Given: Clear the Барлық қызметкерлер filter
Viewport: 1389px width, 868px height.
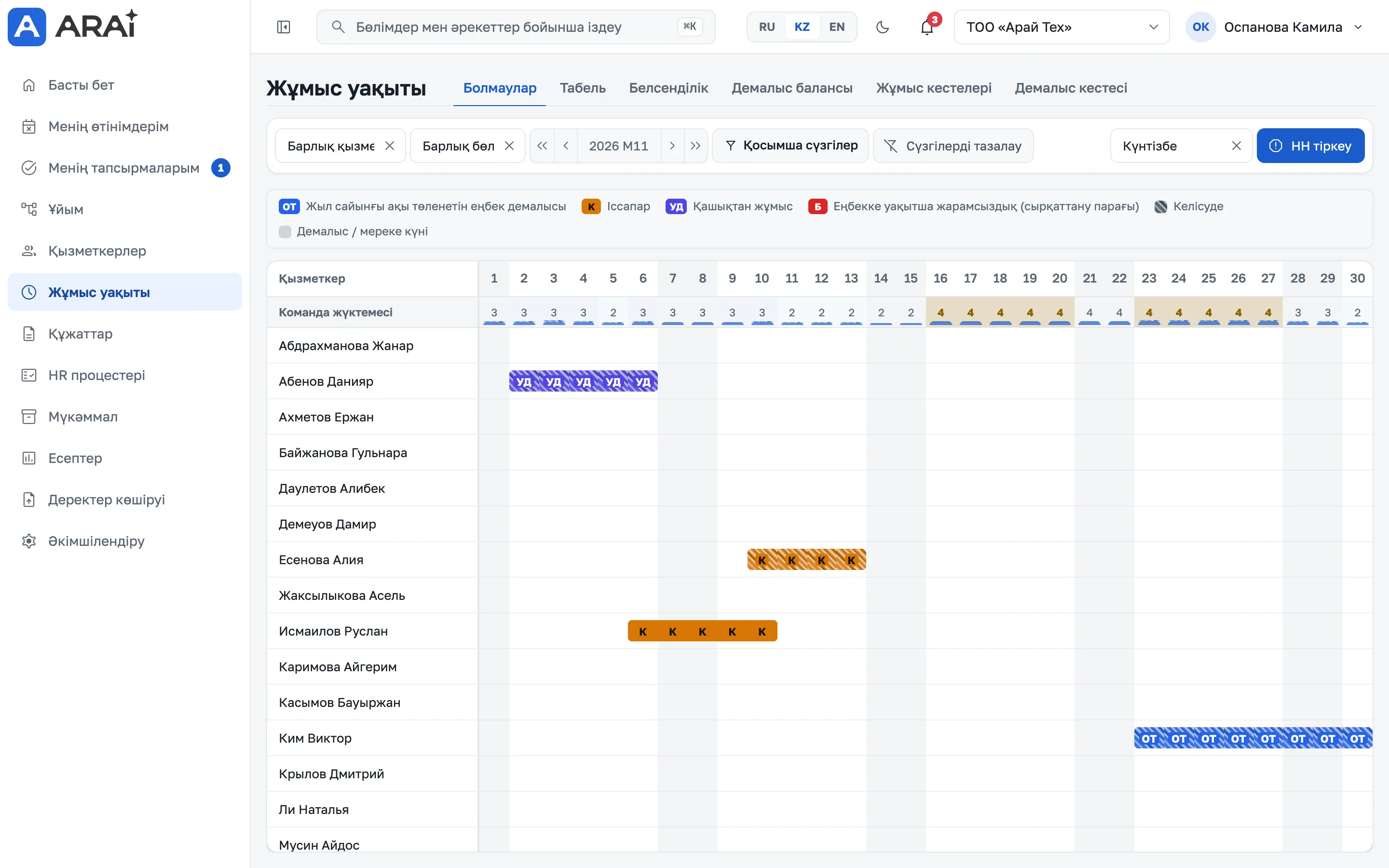Looking at the screenshot, I should pyautogui.click(x=390, y=146).
